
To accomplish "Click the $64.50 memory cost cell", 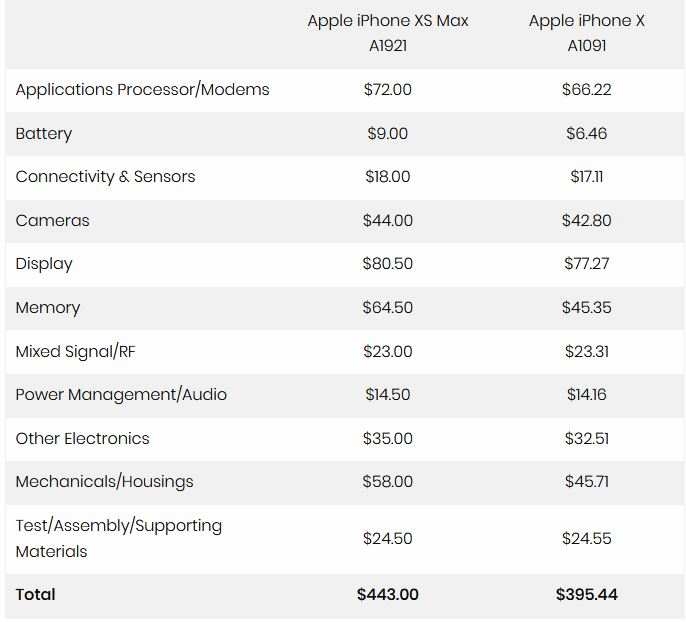I will [x=388, y=308].
